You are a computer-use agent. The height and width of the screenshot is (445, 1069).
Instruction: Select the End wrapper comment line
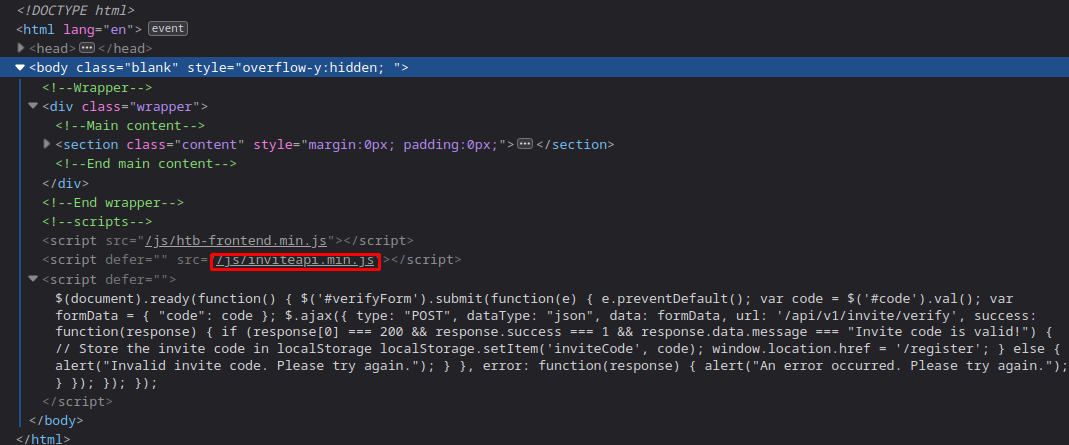pos(113,202)
